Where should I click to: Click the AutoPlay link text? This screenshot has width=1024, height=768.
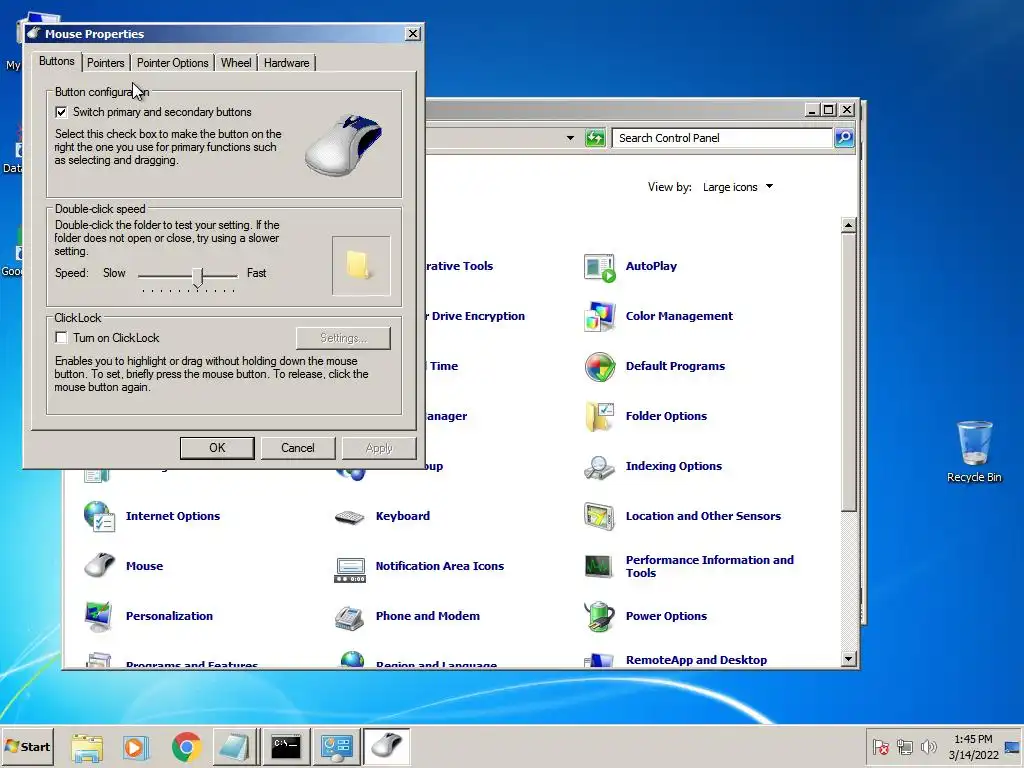click(x=651, y=266)
